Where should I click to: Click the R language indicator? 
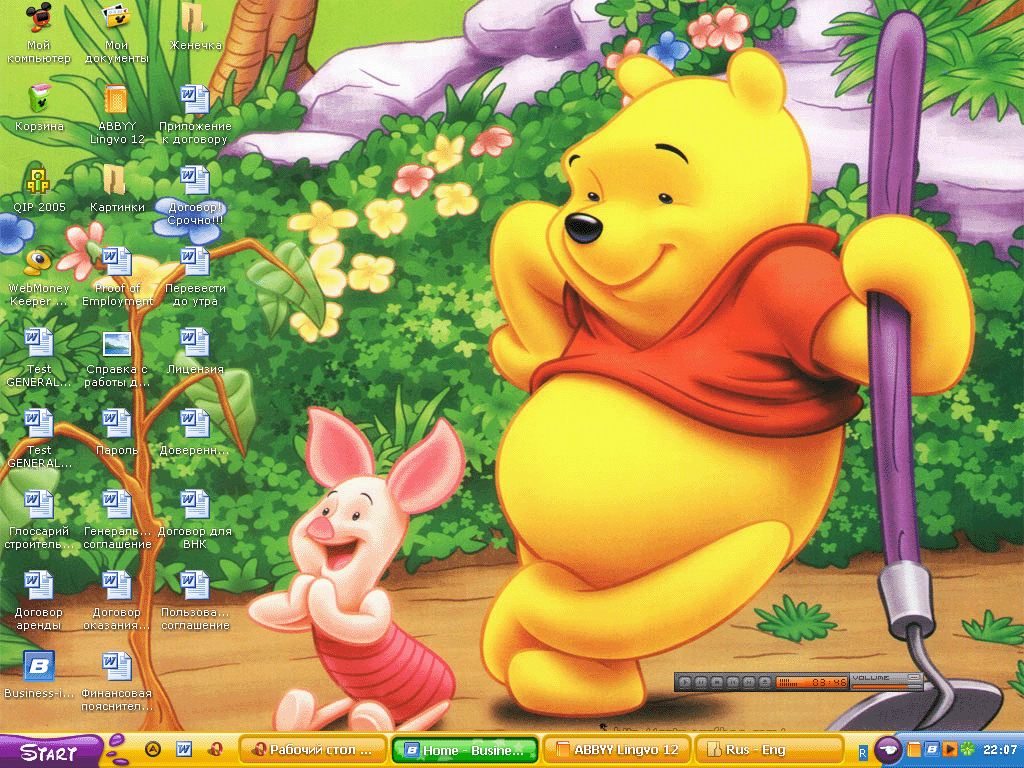point(863,753)
